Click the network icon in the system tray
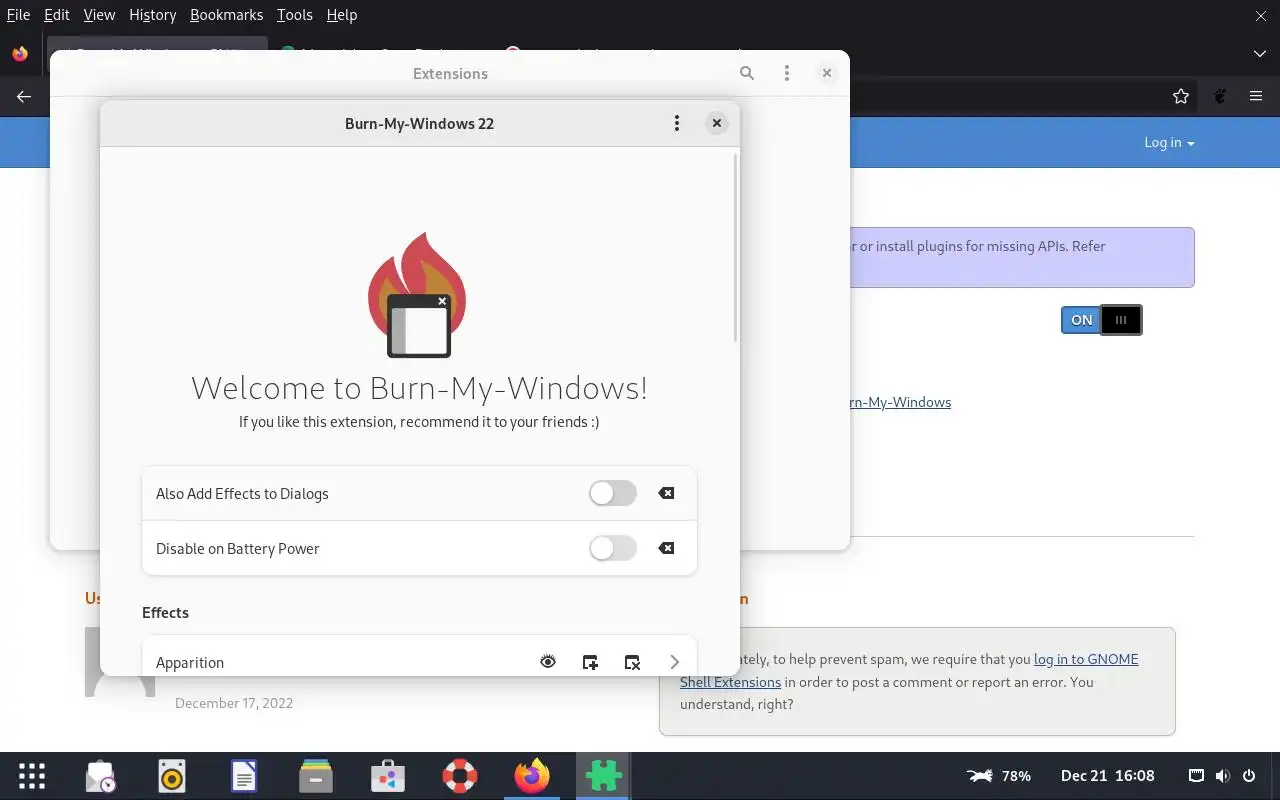Image resolution: width=1280 pixels, height=800 pixels. (x=1196, y=776)
